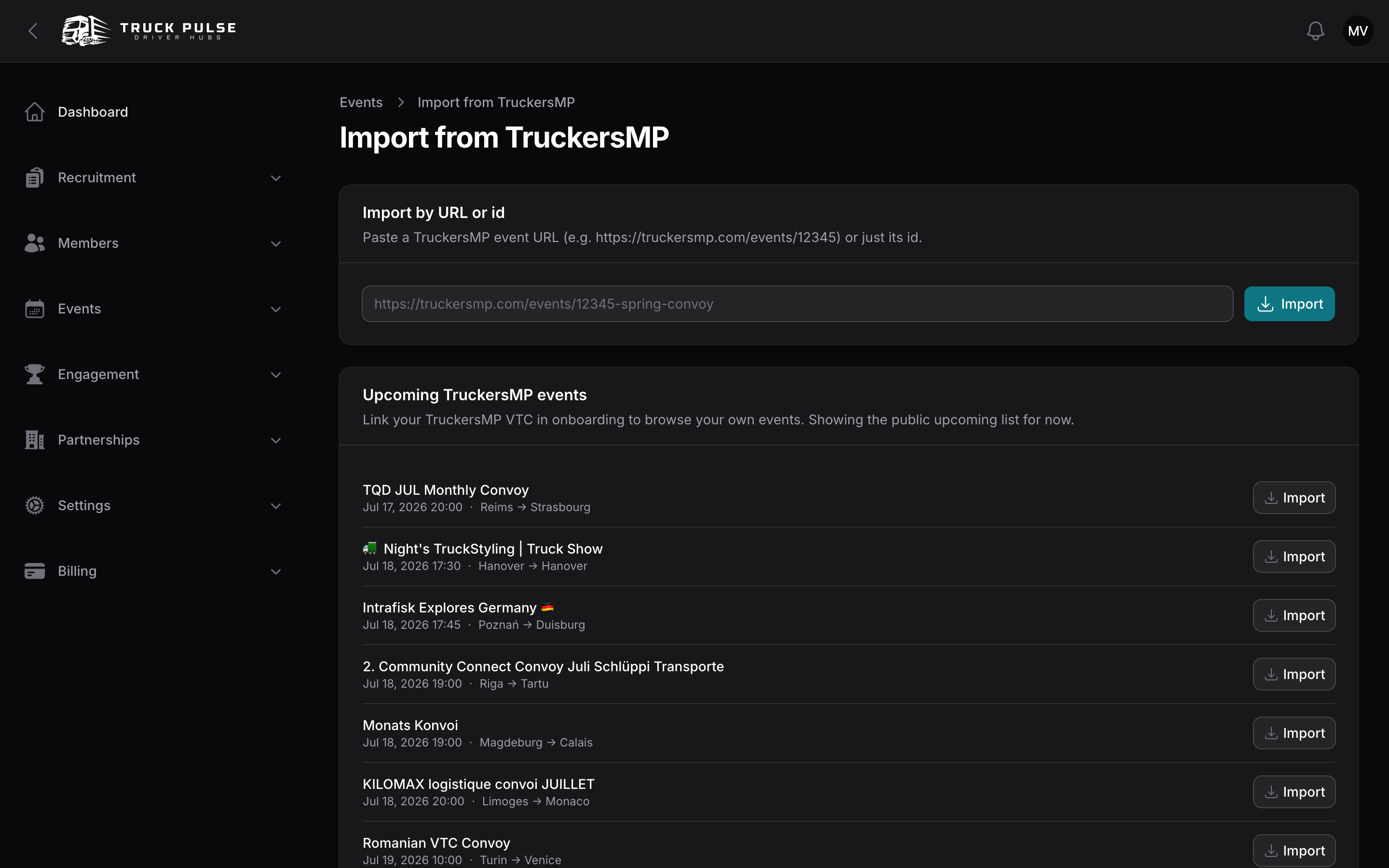Select Recruitment sidebar item
1389x868 pixels.
(x=153, y=177)
